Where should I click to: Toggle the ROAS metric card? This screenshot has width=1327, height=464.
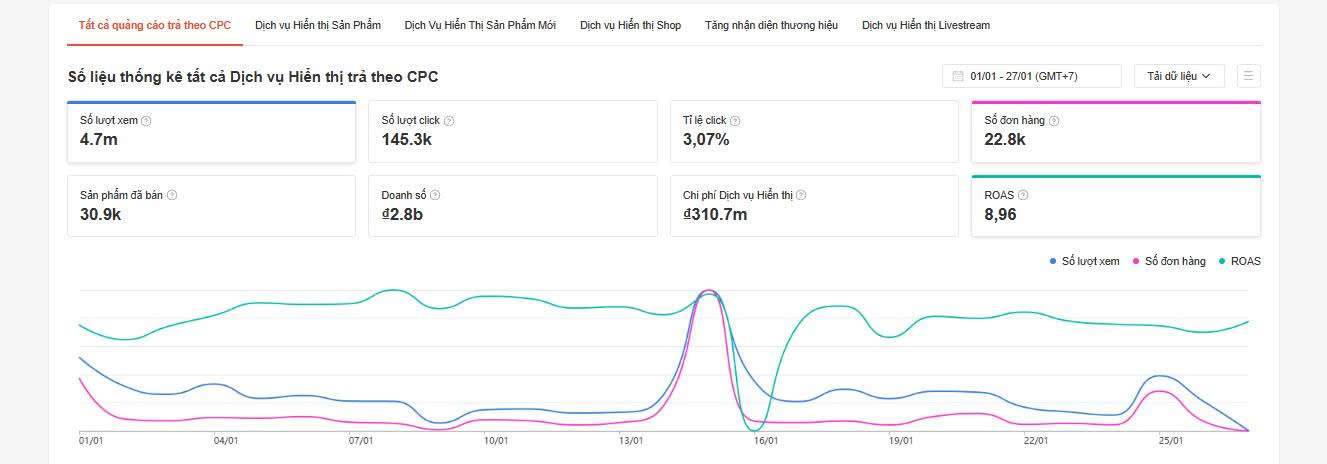pyautogui.click(x=1115, y=207)
